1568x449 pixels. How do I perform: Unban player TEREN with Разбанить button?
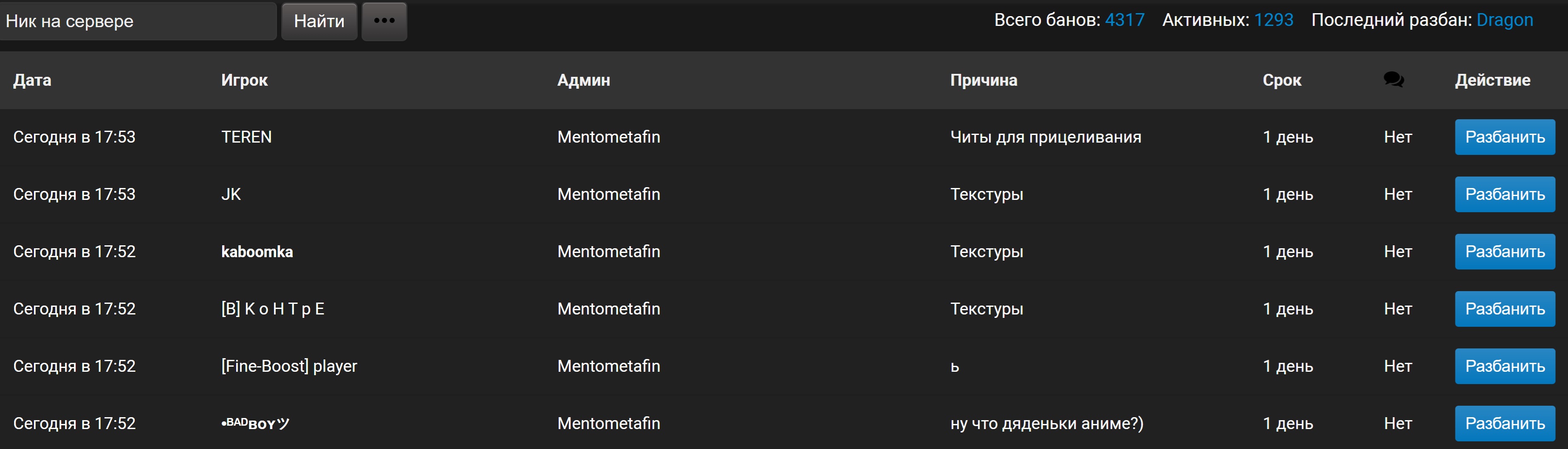pyautogui.click(x=1504, y=137)
